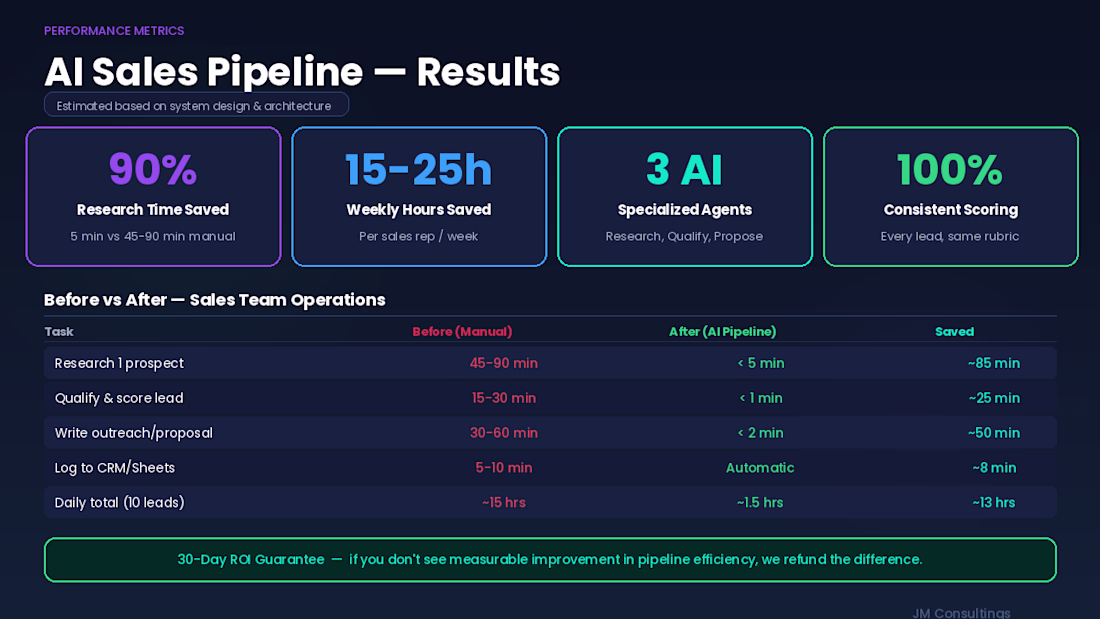Viewport: 1100px width, 619px height.
Task: Click the '45-90 min' cell
Action: (504, 363)
